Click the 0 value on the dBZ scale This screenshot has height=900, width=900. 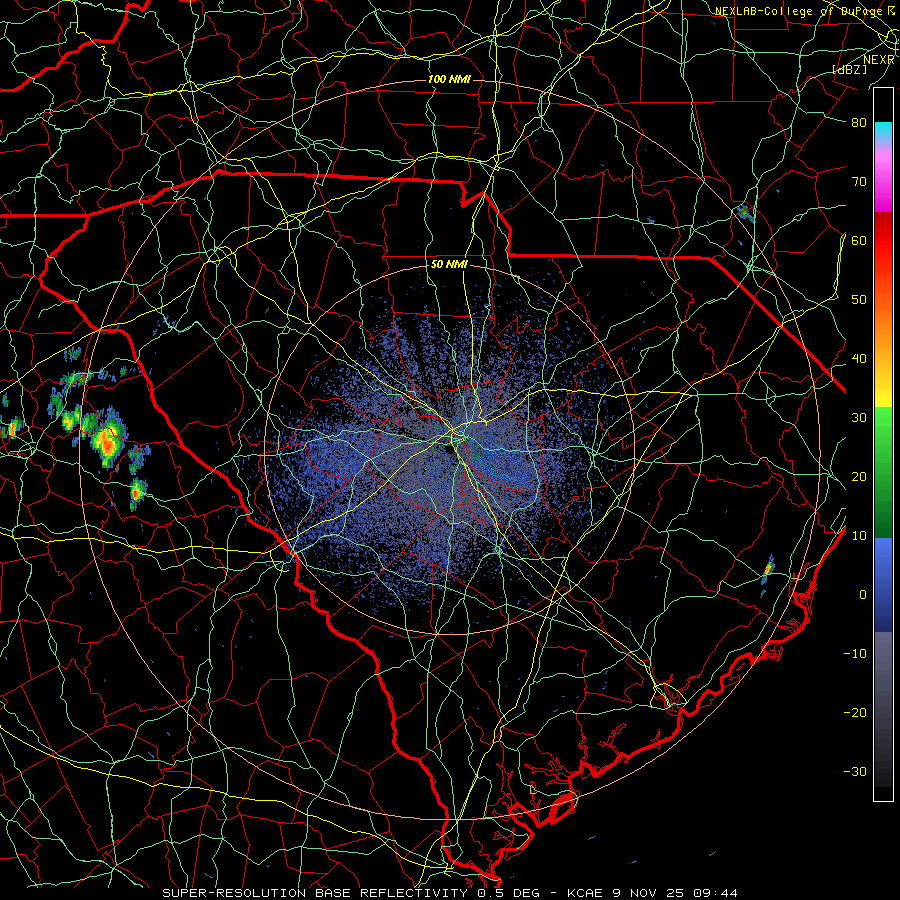[x=863, y=595]
